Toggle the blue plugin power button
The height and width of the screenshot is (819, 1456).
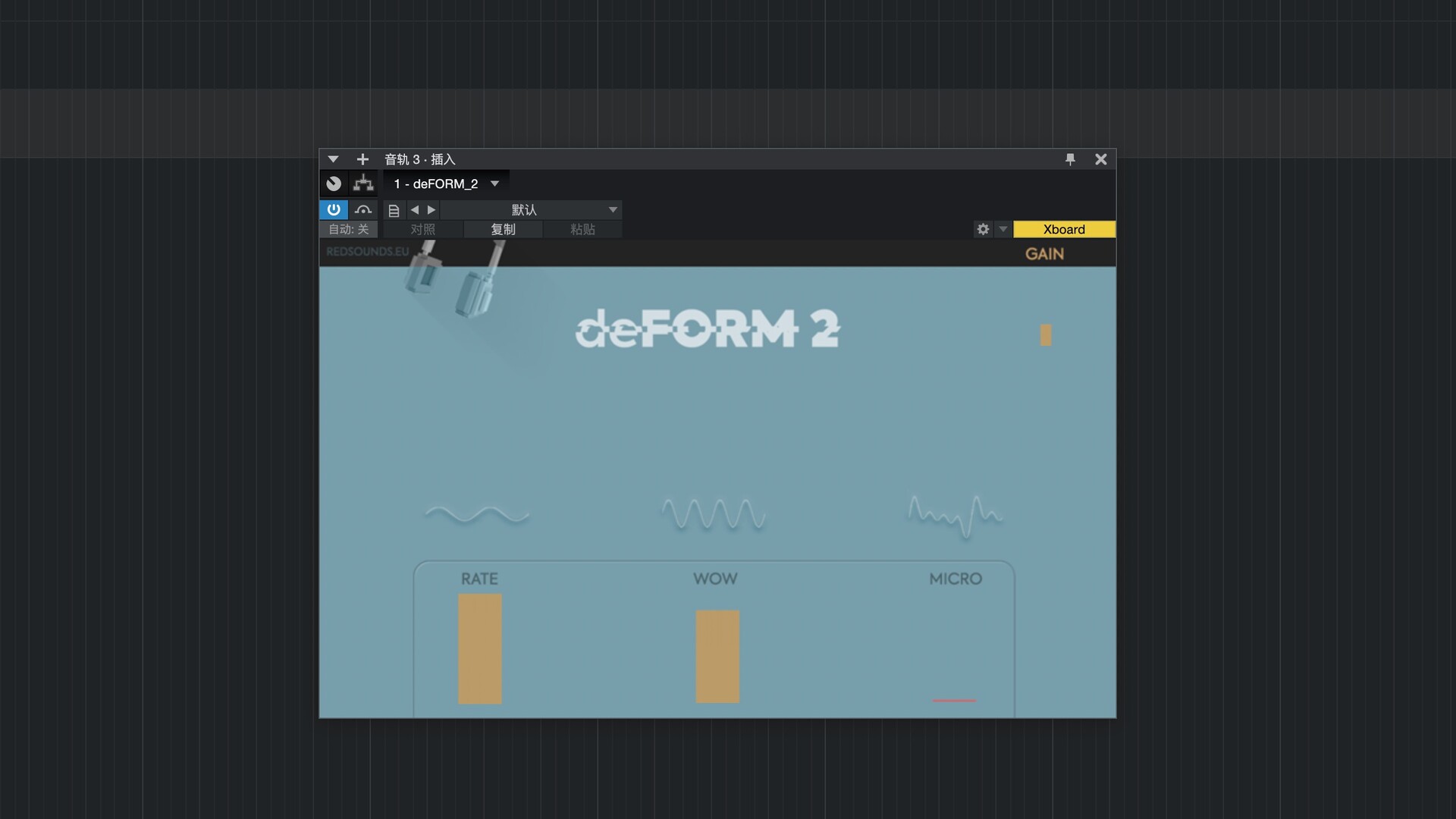(x=334, y=210)
